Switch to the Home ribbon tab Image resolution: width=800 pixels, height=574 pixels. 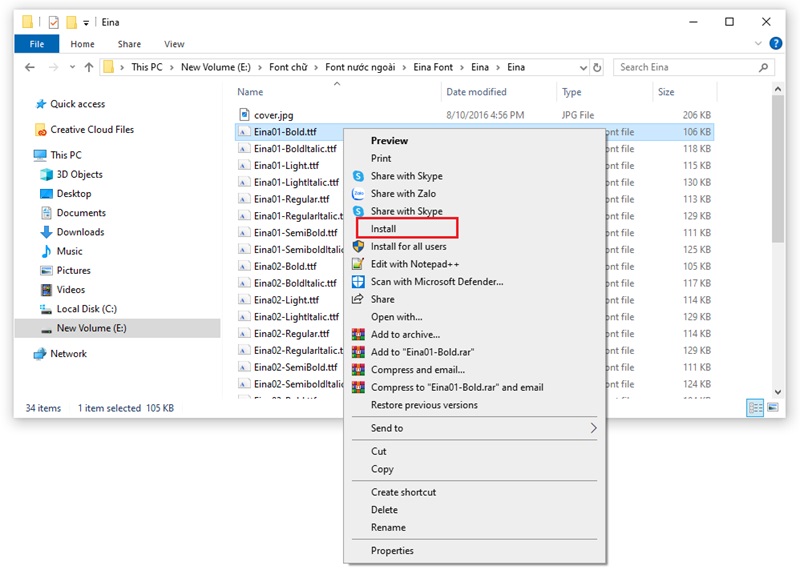click(x=82, y=44)
